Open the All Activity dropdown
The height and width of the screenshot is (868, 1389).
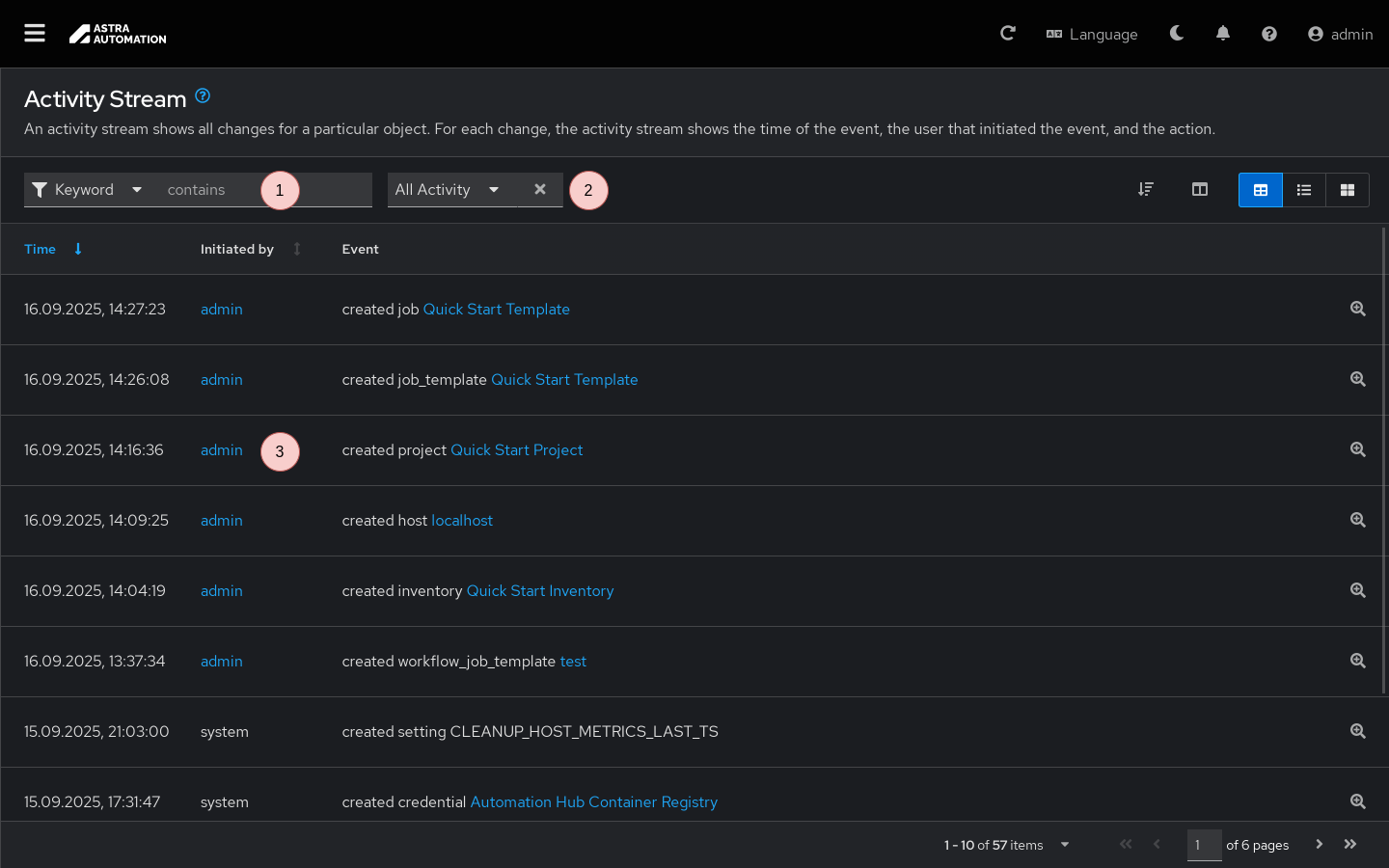(448, 190)
